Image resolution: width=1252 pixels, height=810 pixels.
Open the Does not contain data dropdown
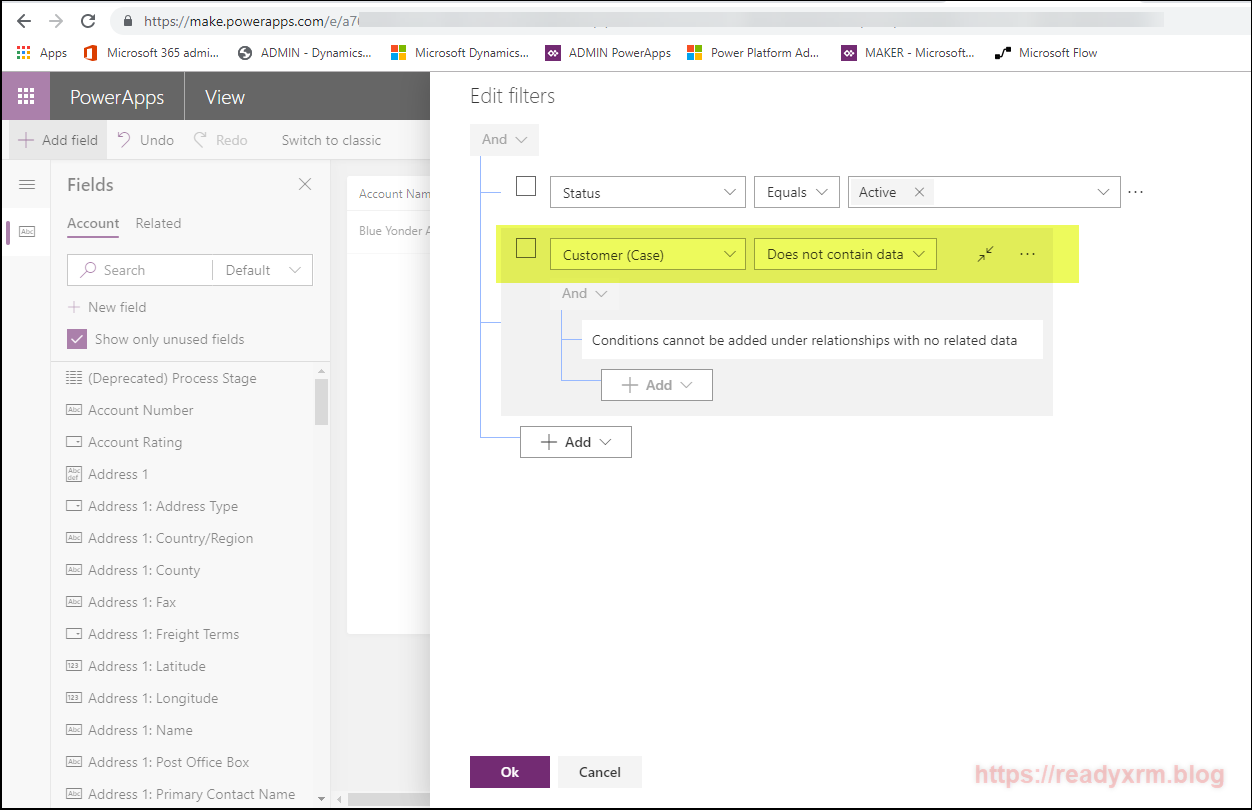coord(845,254)
